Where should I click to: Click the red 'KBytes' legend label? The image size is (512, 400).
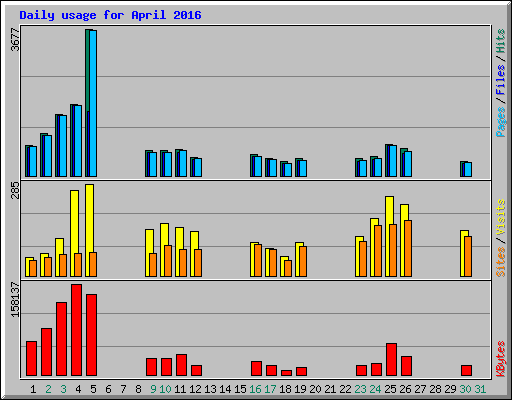coord(500,359)
